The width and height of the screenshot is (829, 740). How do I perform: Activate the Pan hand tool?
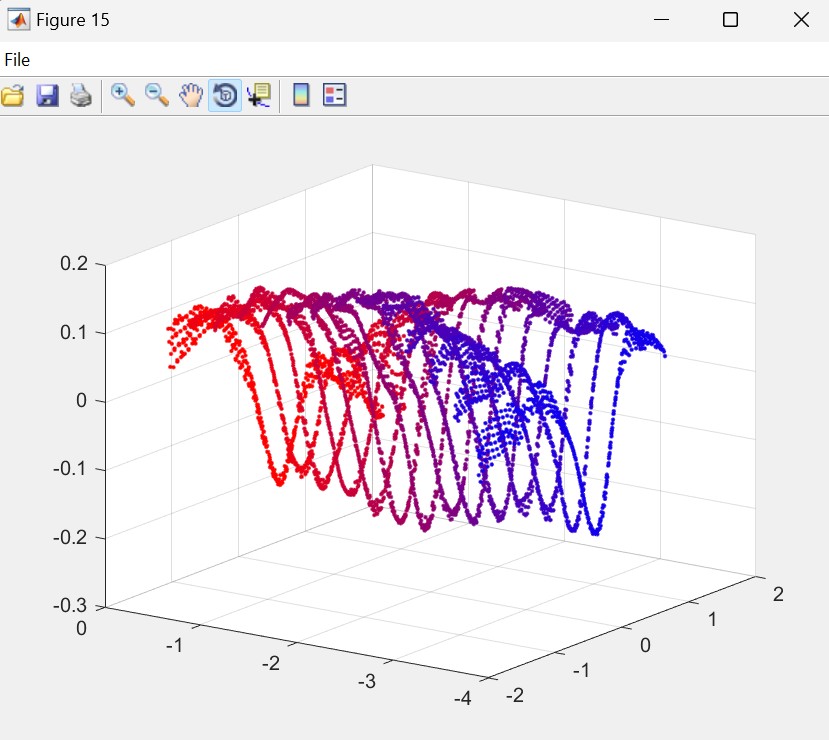[190, 96]
